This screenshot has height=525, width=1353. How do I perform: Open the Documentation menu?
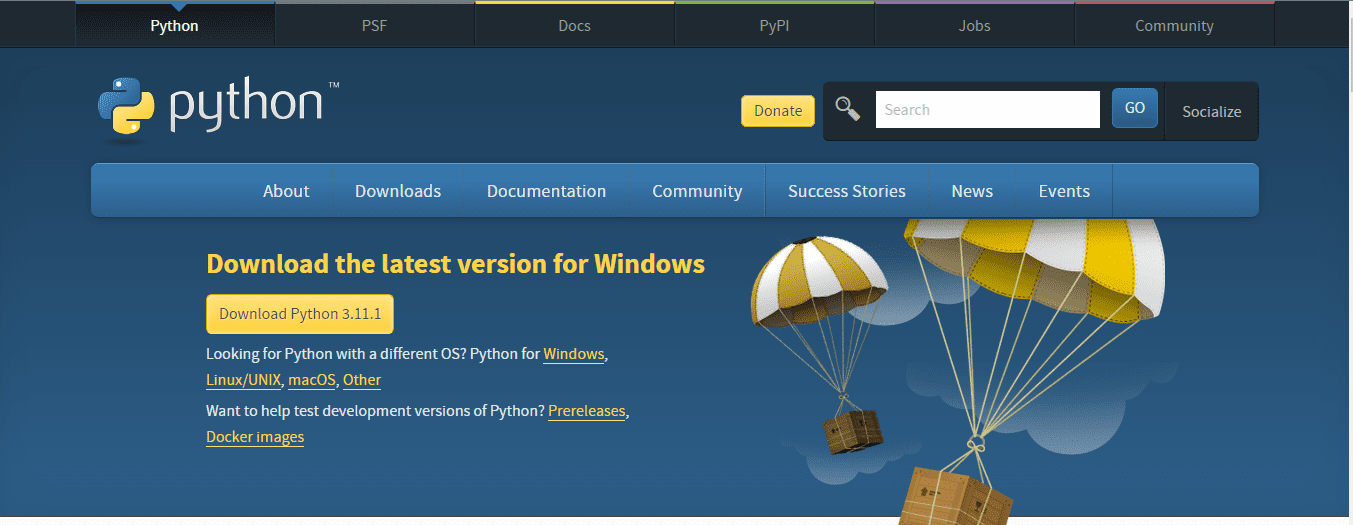pyautogui.click(x=546, y=191)
